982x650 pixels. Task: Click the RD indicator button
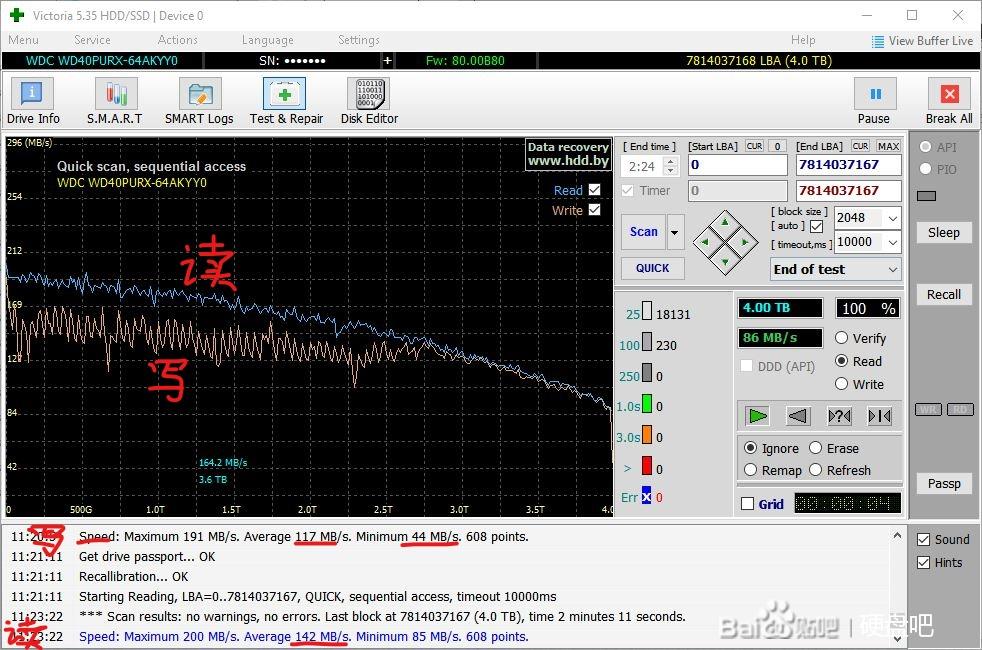960,410
